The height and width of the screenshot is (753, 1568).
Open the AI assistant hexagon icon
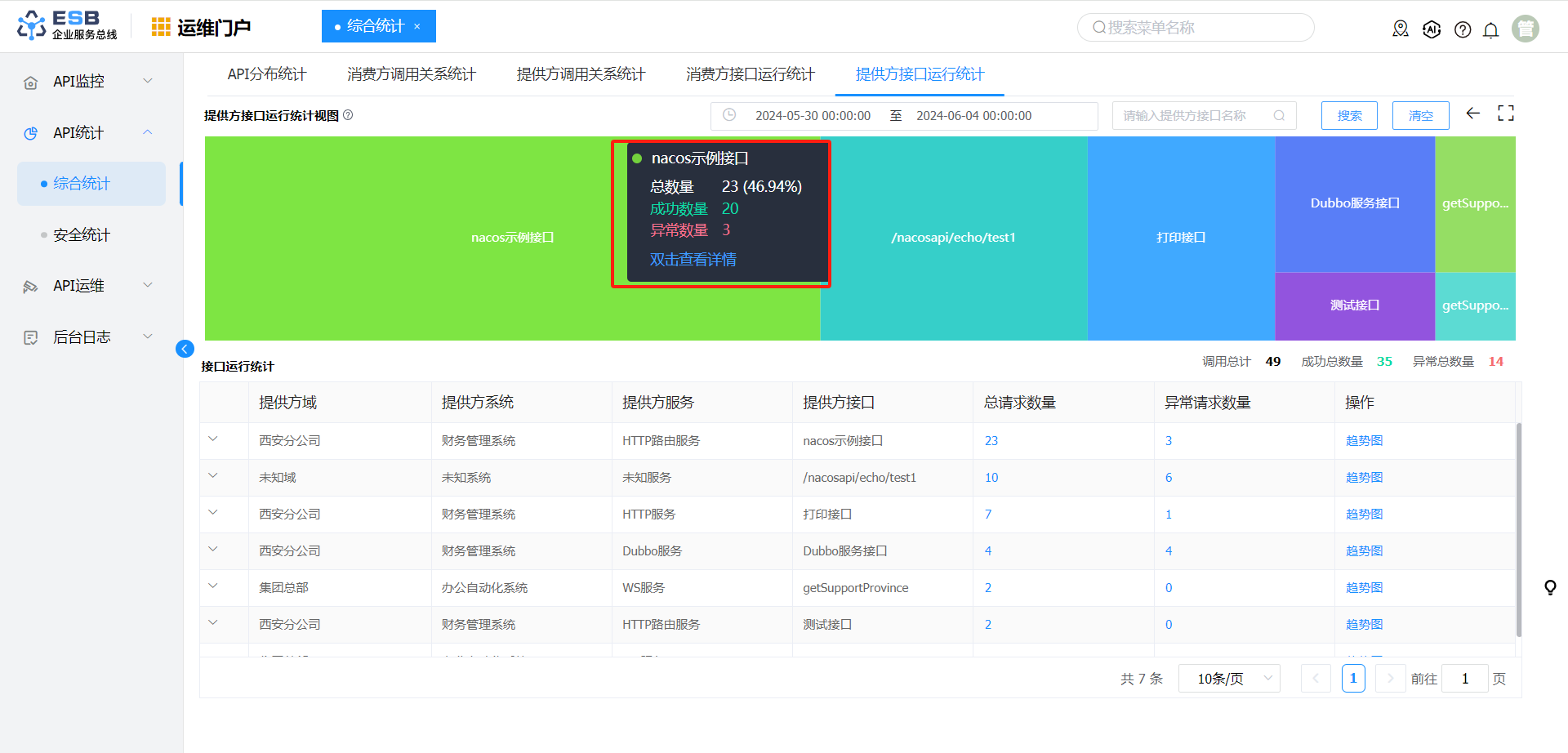coord(1432,29)
